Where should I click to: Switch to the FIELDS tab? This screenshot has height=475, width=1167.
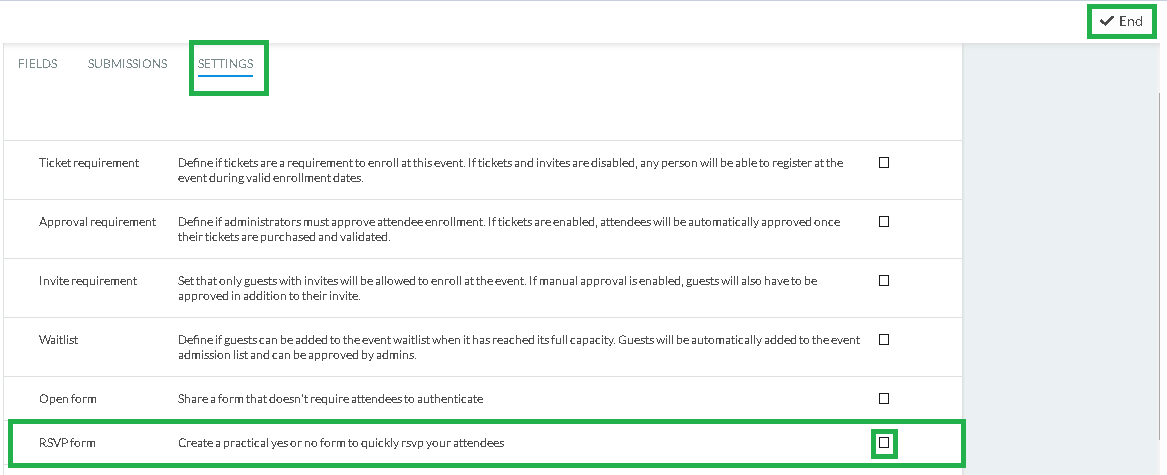coord(38,64)
